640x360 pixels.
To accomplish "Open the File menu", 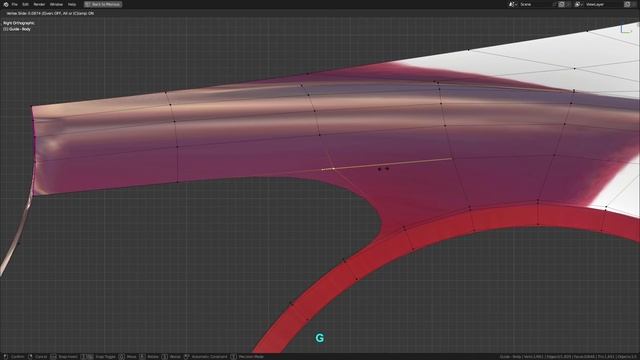I will [15, 4].
